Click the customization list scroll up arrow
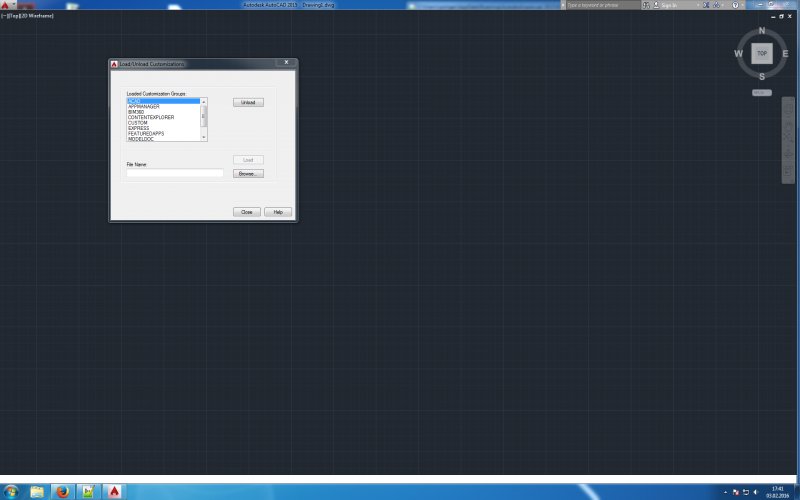Viewport: 800px width, 500px height. point(204,102)
